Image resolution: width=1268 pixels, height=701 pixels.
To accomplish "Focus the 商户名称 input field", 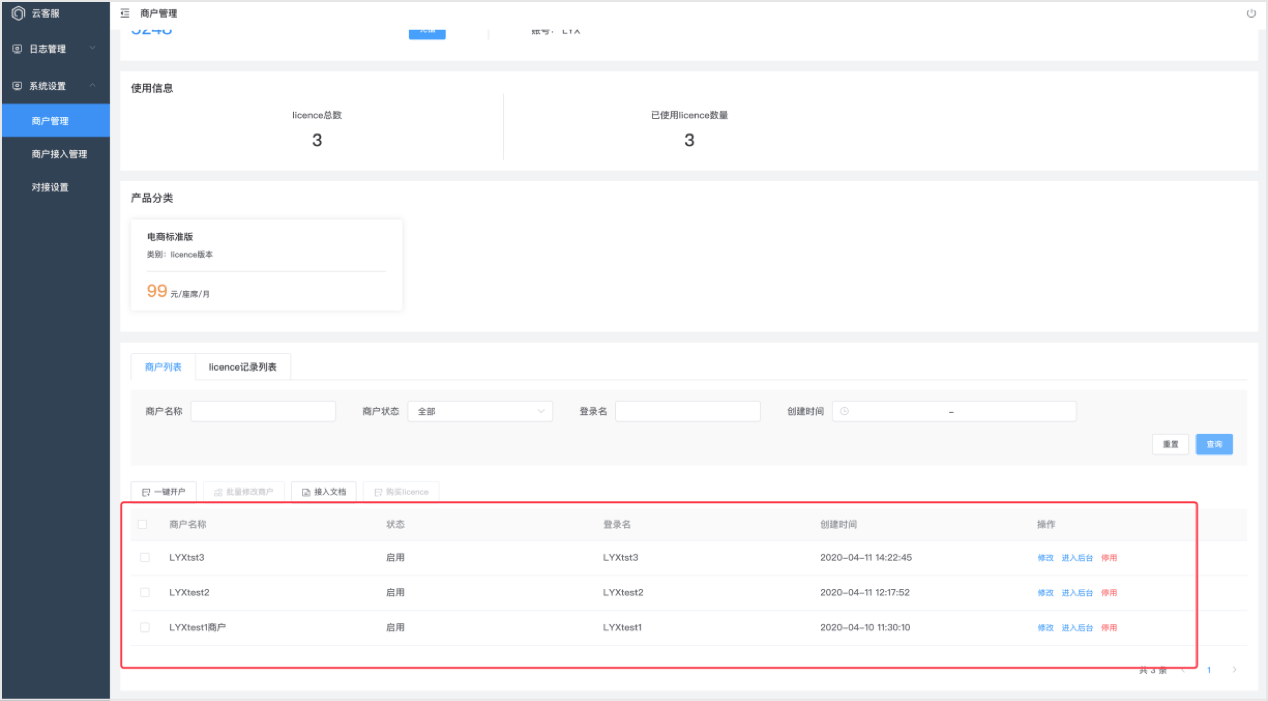I will pos(263,411).
